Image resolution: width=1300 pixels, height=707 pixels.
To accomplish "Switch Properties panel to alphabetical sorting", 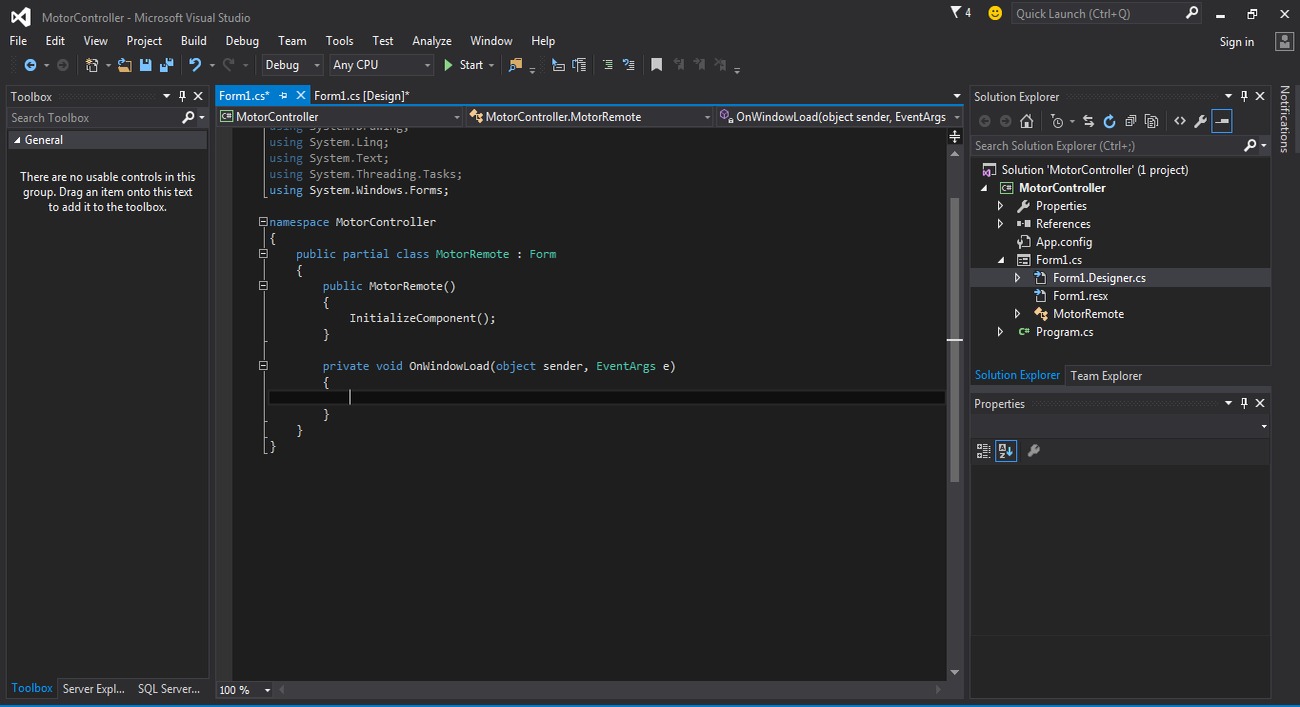I will 1006,450.
